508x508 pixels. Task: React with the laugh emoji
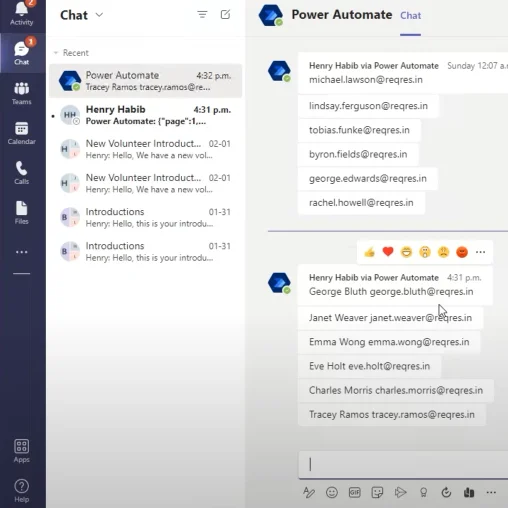(x=406, y=252)
